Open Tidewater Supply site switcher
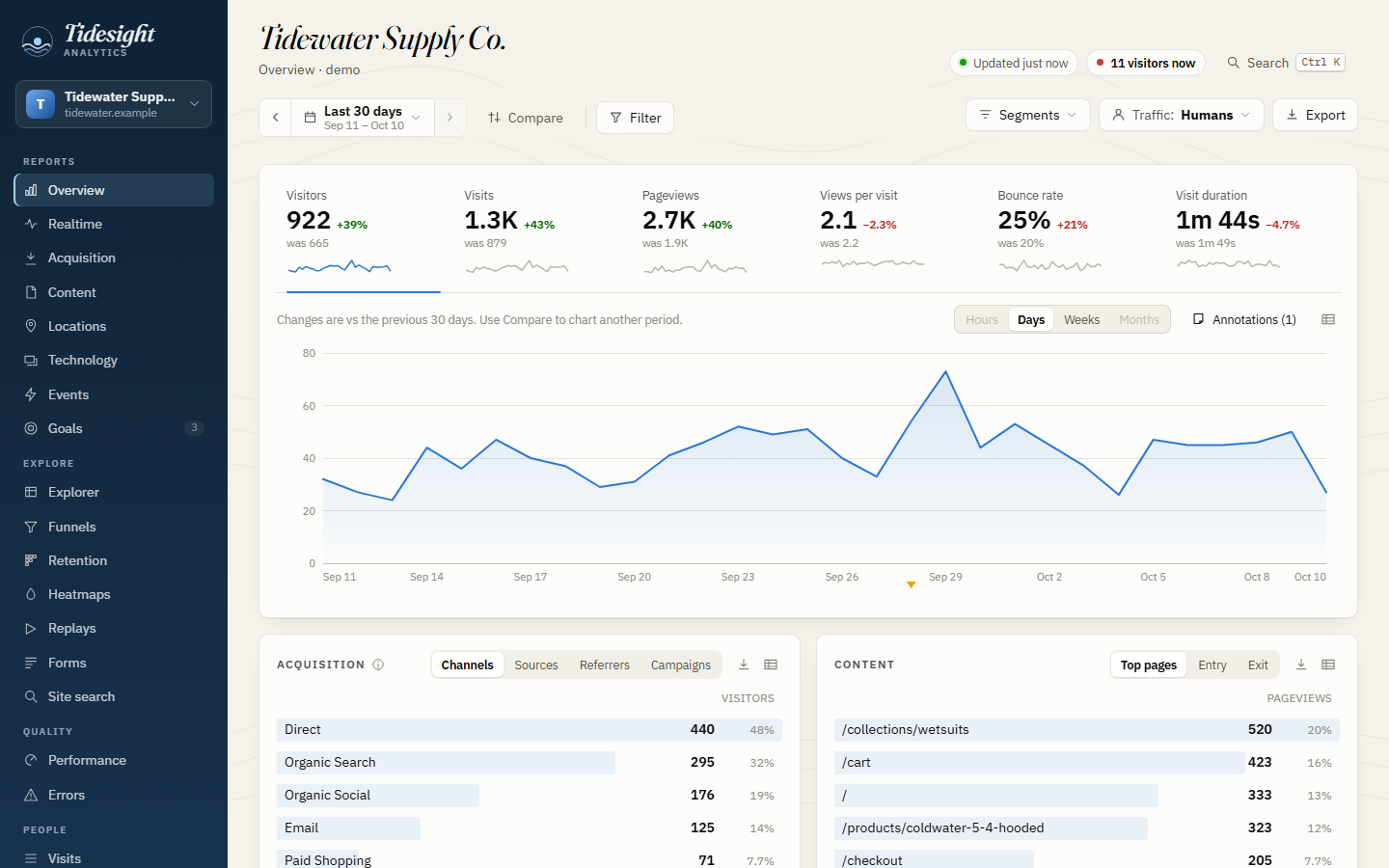Screen dimensions: 1389x868 (114, 104)
